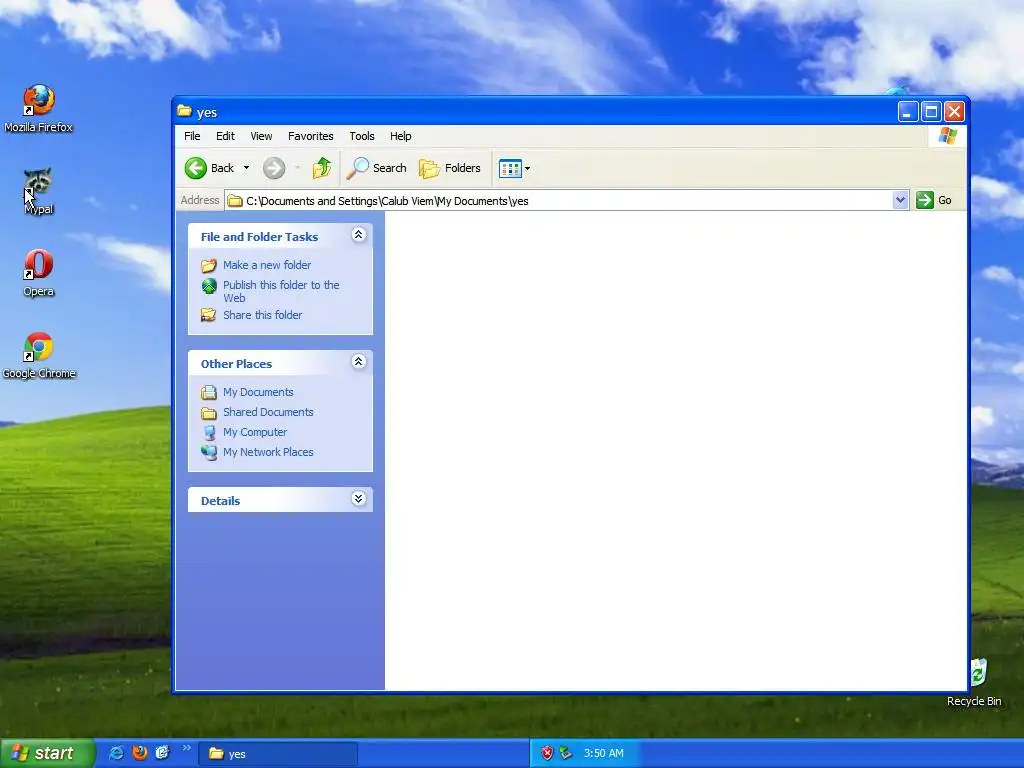Collapse File and Folder Tasks panel
Screen dimensions: 1024x768
pos(359,235)
